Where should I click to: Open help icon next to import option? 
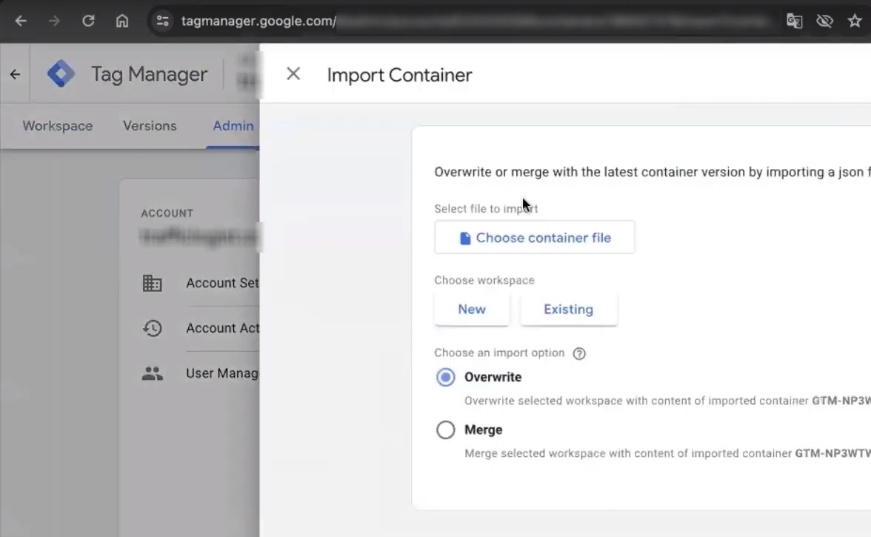click(579, 354)
